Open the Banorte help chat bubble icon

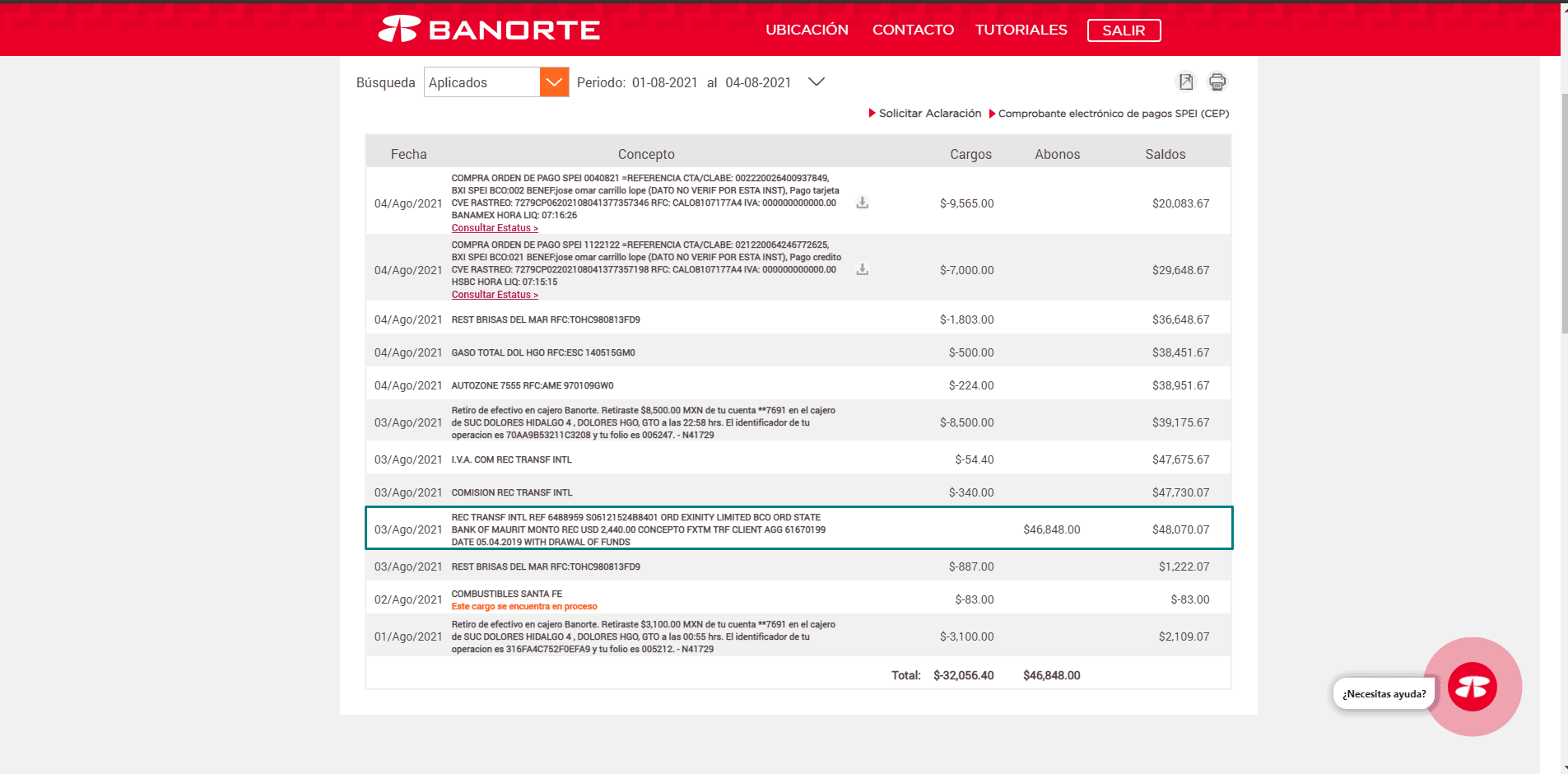[x=1472, y=687]
